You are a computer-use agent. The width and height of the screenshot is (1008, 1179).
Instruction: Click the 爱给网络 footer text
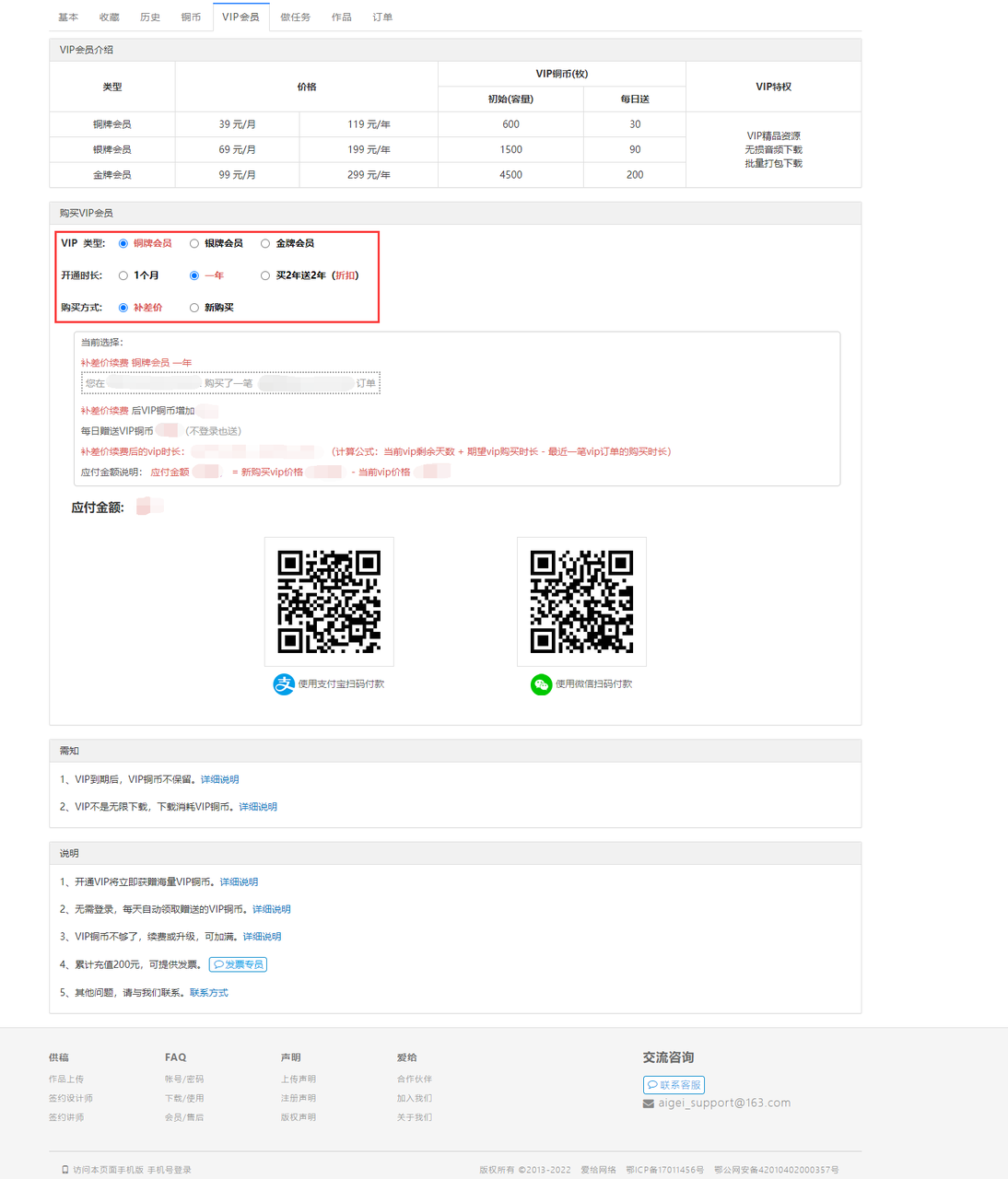point(598,1171)
